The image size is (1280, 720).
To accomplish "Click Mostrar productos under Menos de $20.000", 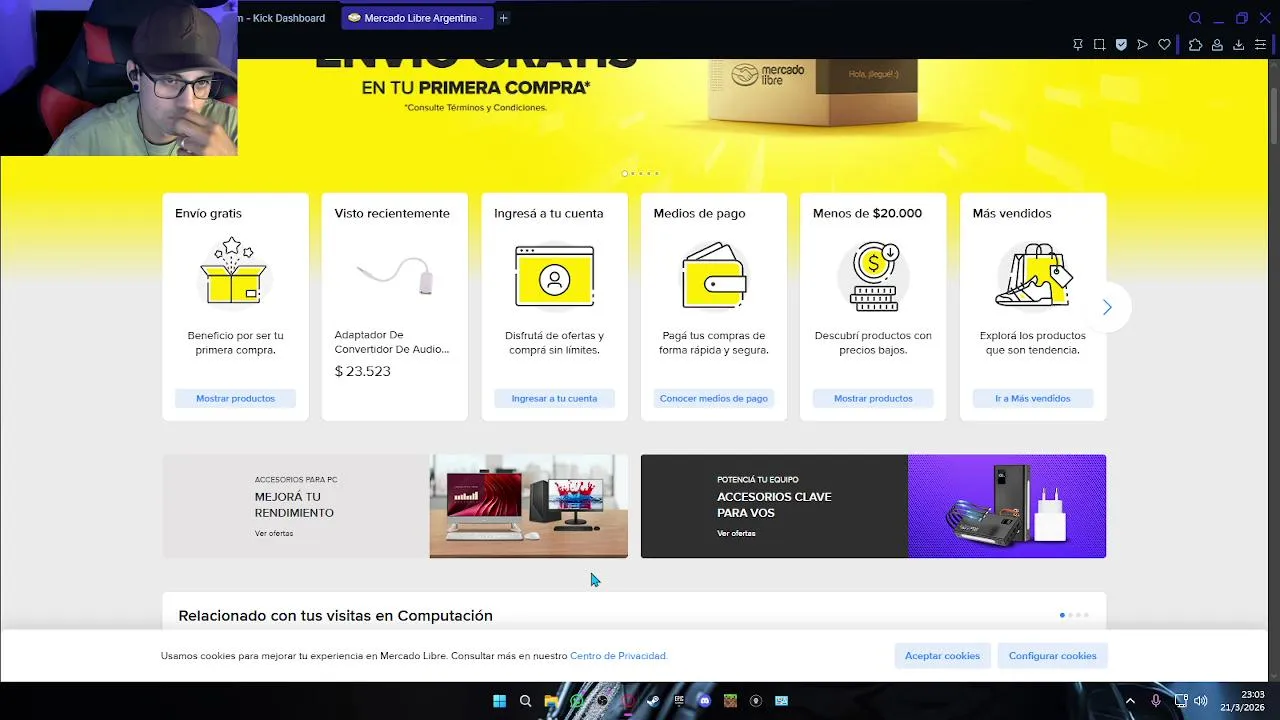I will [x=873, y=398].
